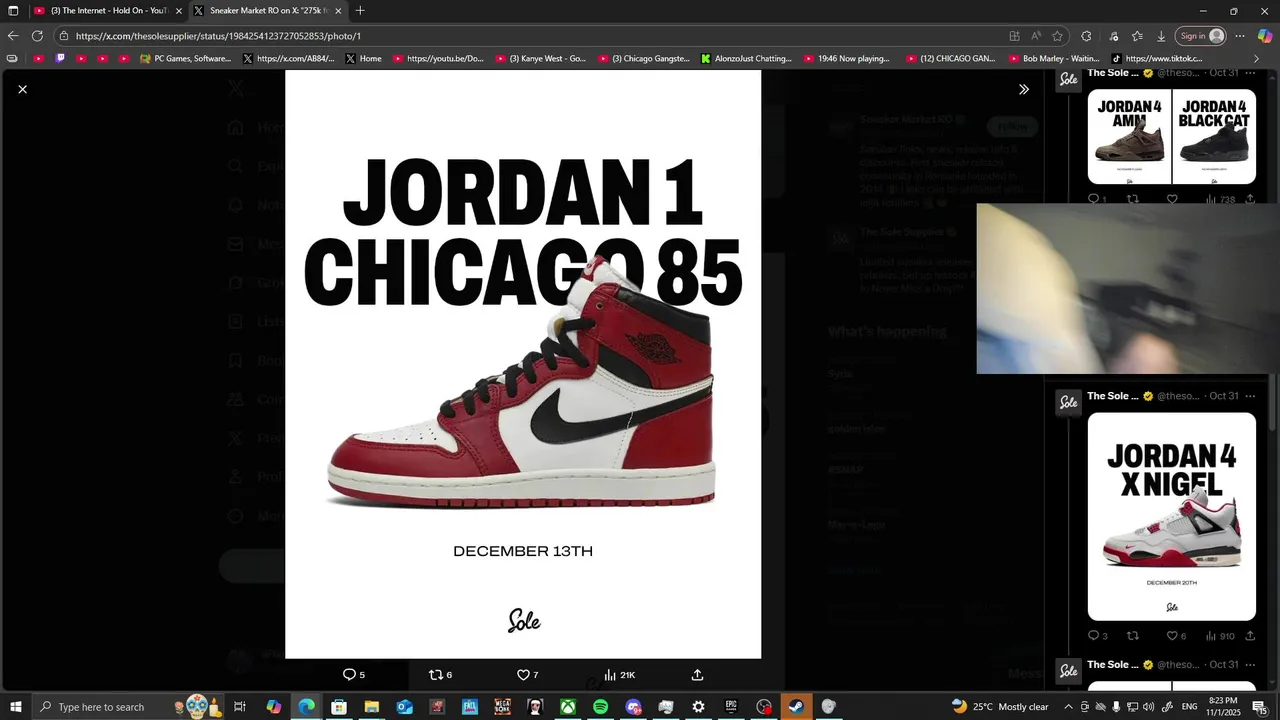Open the Jordan 4 AMM thumbnail
The height and width of the screenshot is (720, 1280).
tap(1129, 136)
